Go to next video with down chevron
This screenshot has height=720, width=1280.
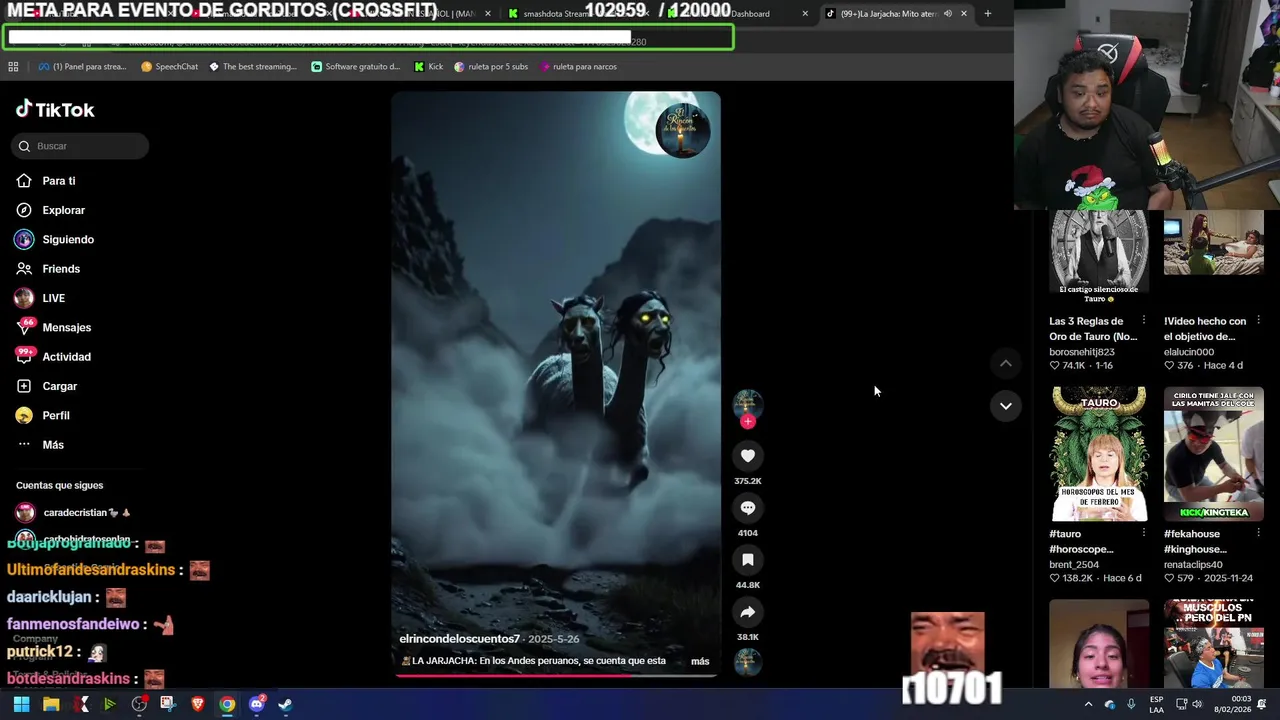coord(1006,406)
